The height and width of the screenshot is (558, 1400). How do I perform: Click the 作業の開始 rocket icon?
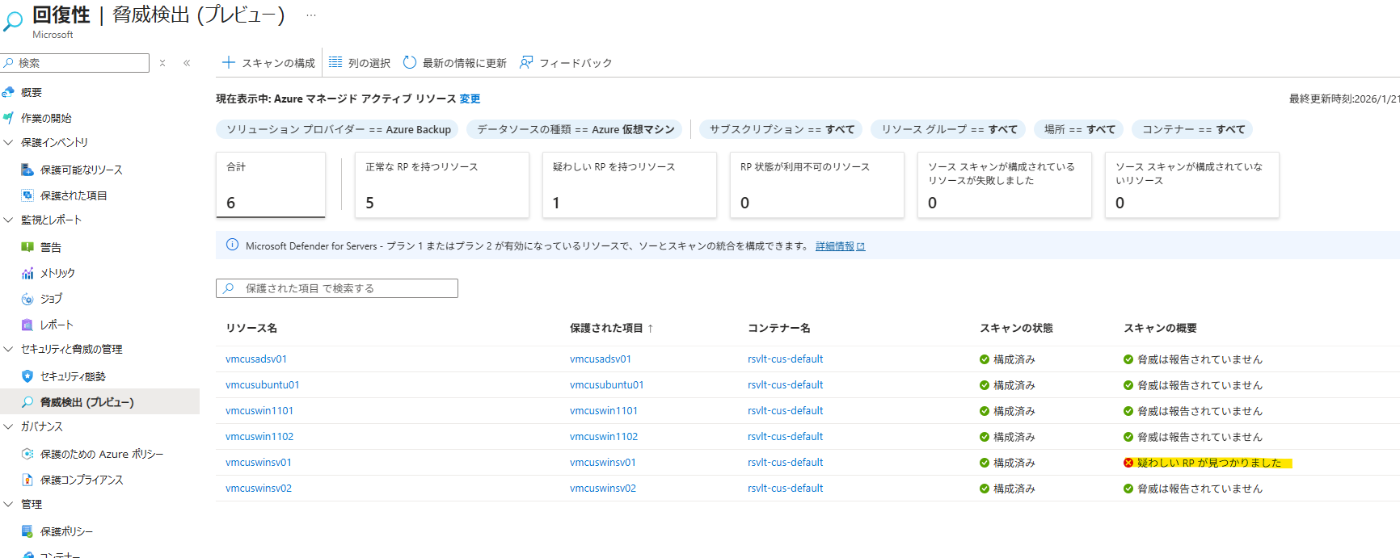(9, 118)
